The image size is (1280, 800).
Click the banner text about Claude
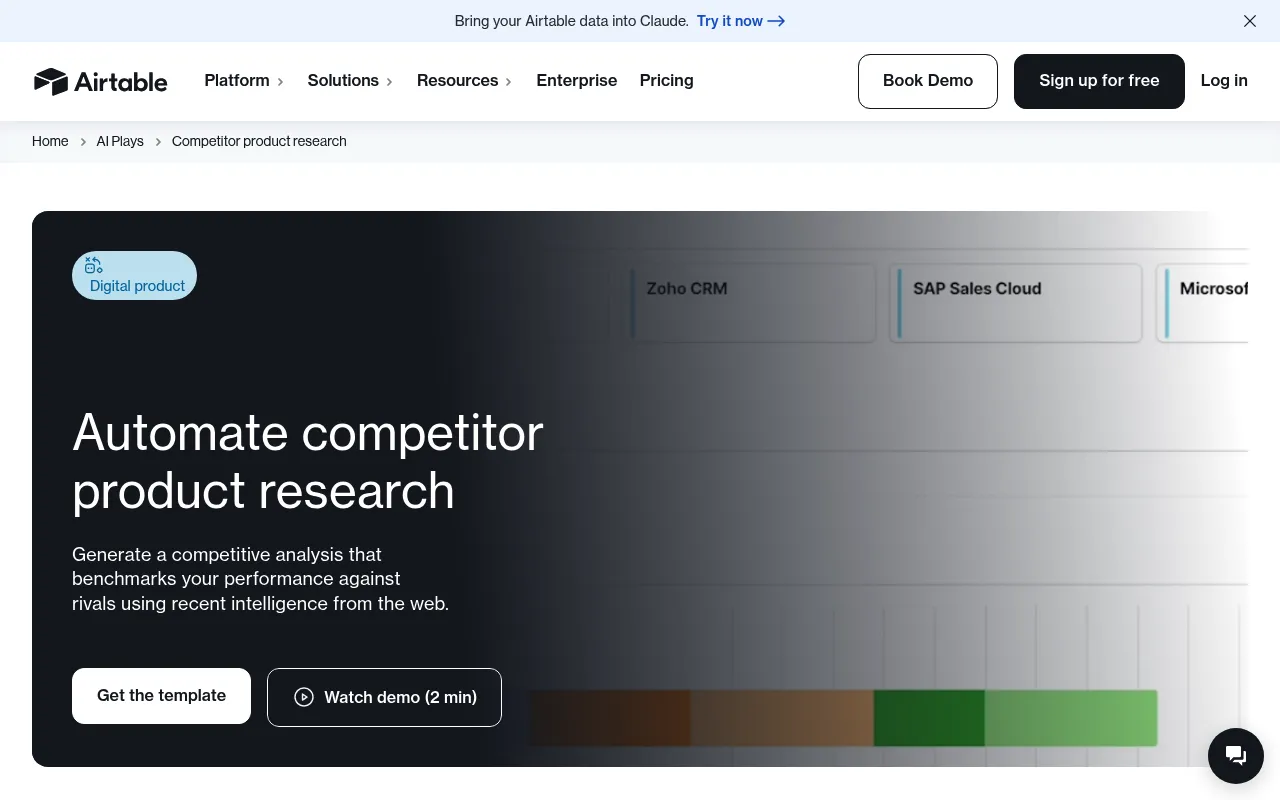tap(571, 21)
